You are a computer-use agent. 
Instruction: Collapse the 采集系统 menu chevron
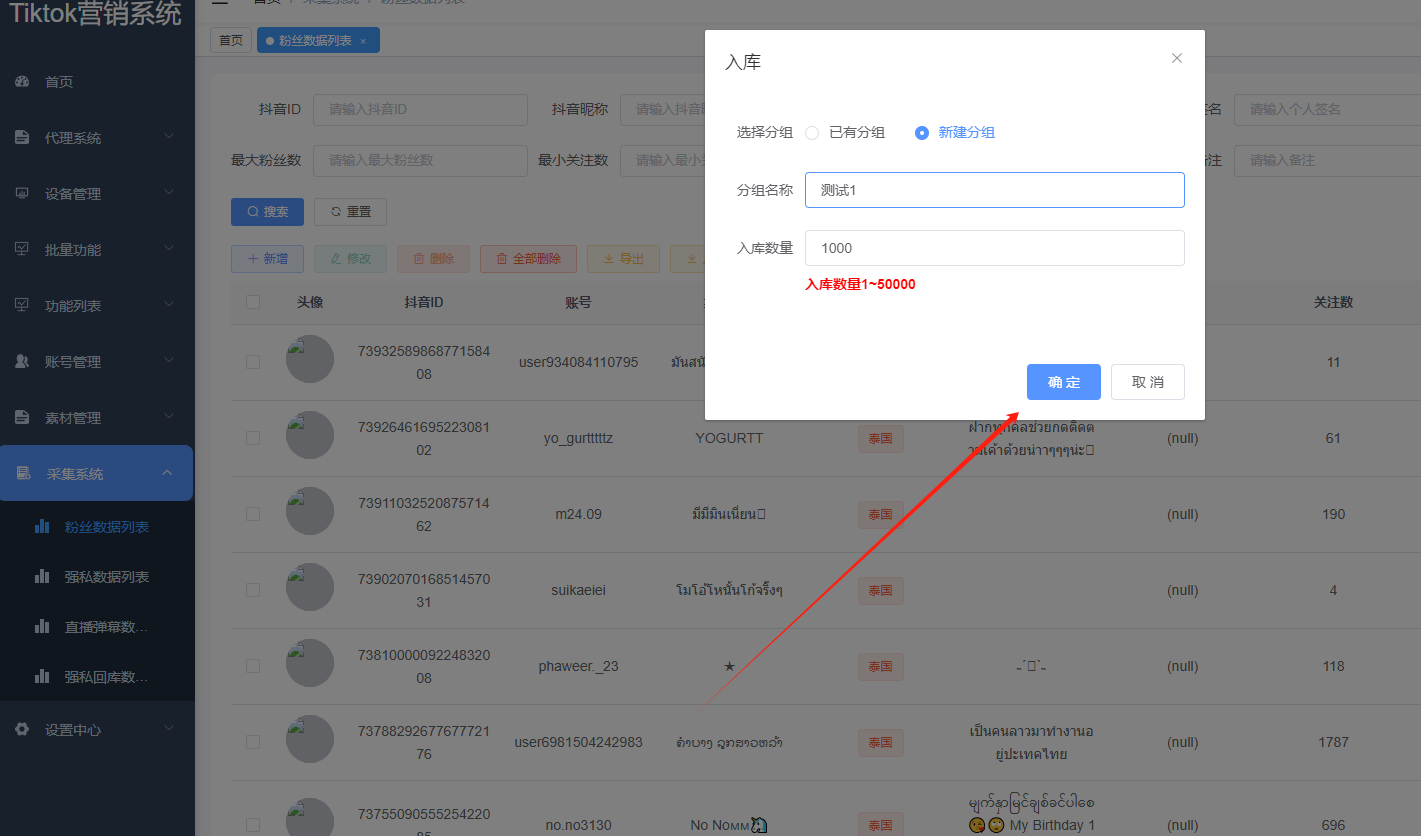(x=167, y=473)
